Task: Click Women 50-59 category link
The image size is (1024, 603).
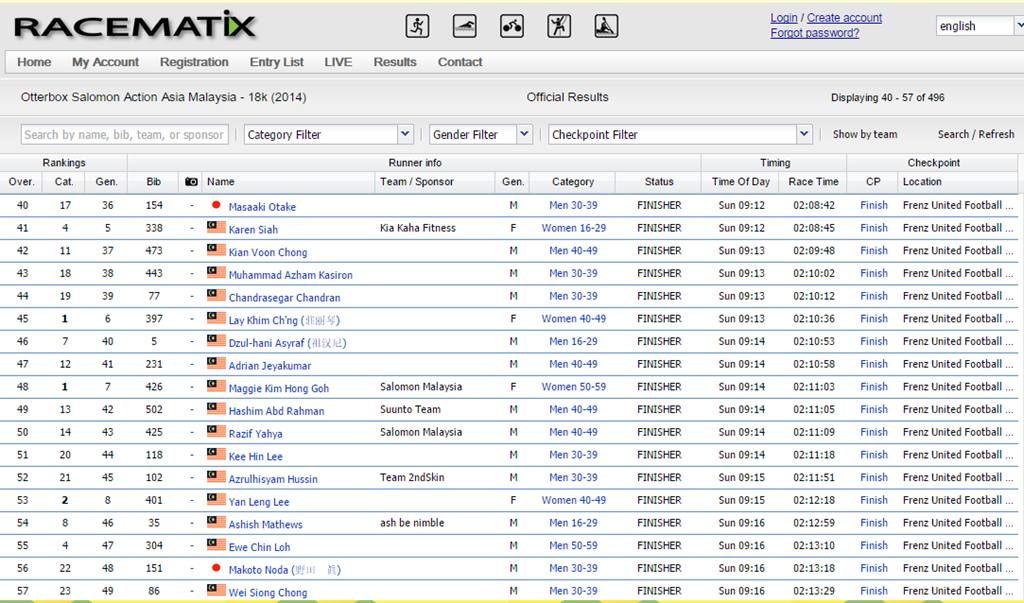Action: (x=573, y=387)
